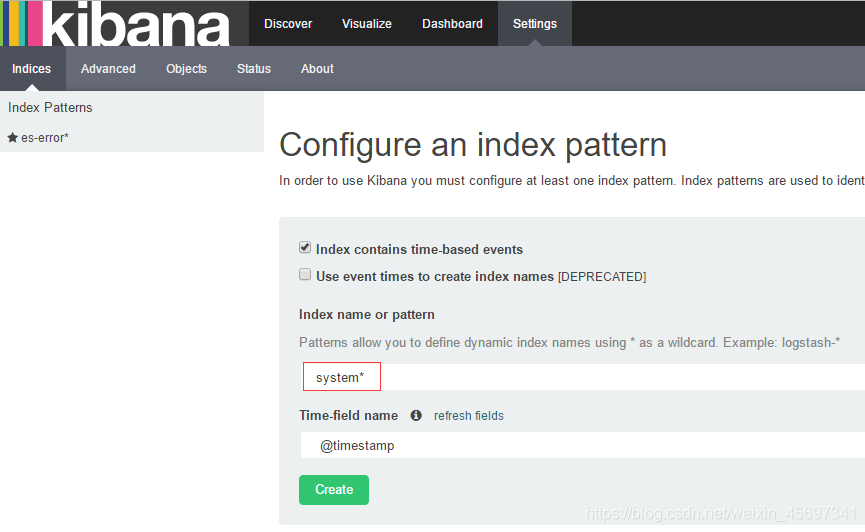Click the index name field containing system*

click(x=583, y=377)
